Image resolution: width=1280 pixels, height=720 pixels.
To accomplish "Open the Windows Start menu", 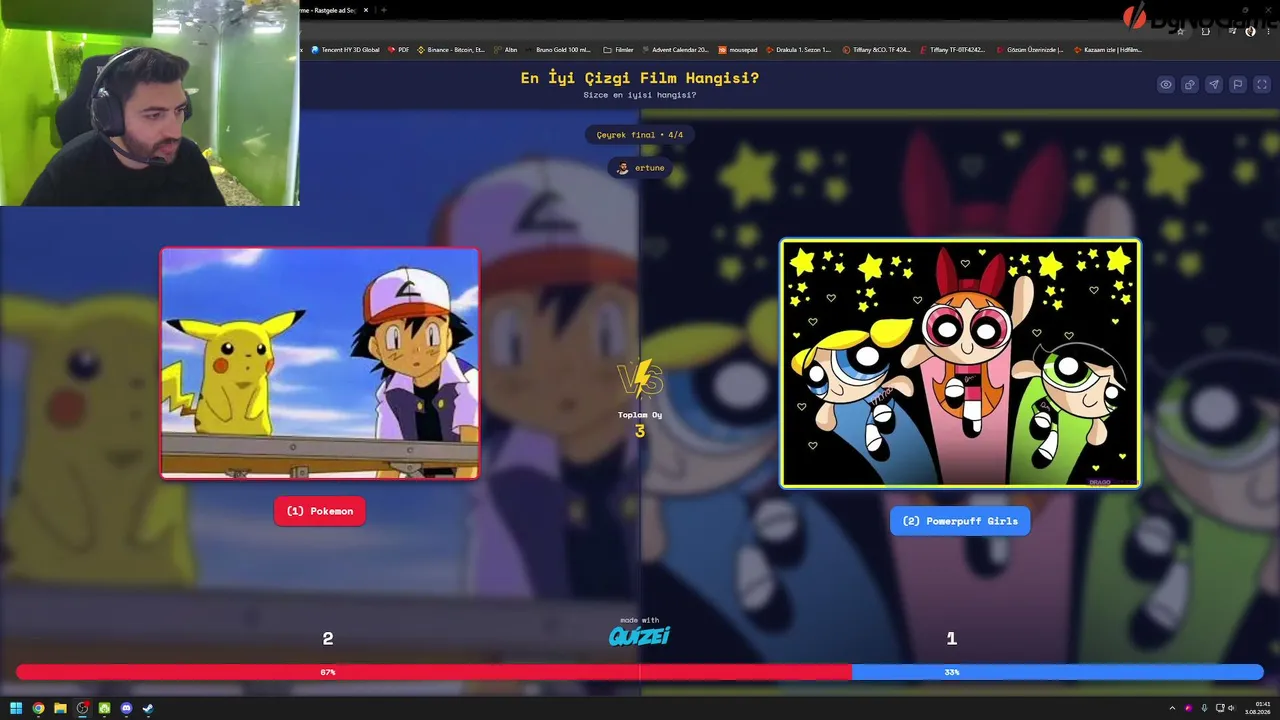I will coord(16,709).
